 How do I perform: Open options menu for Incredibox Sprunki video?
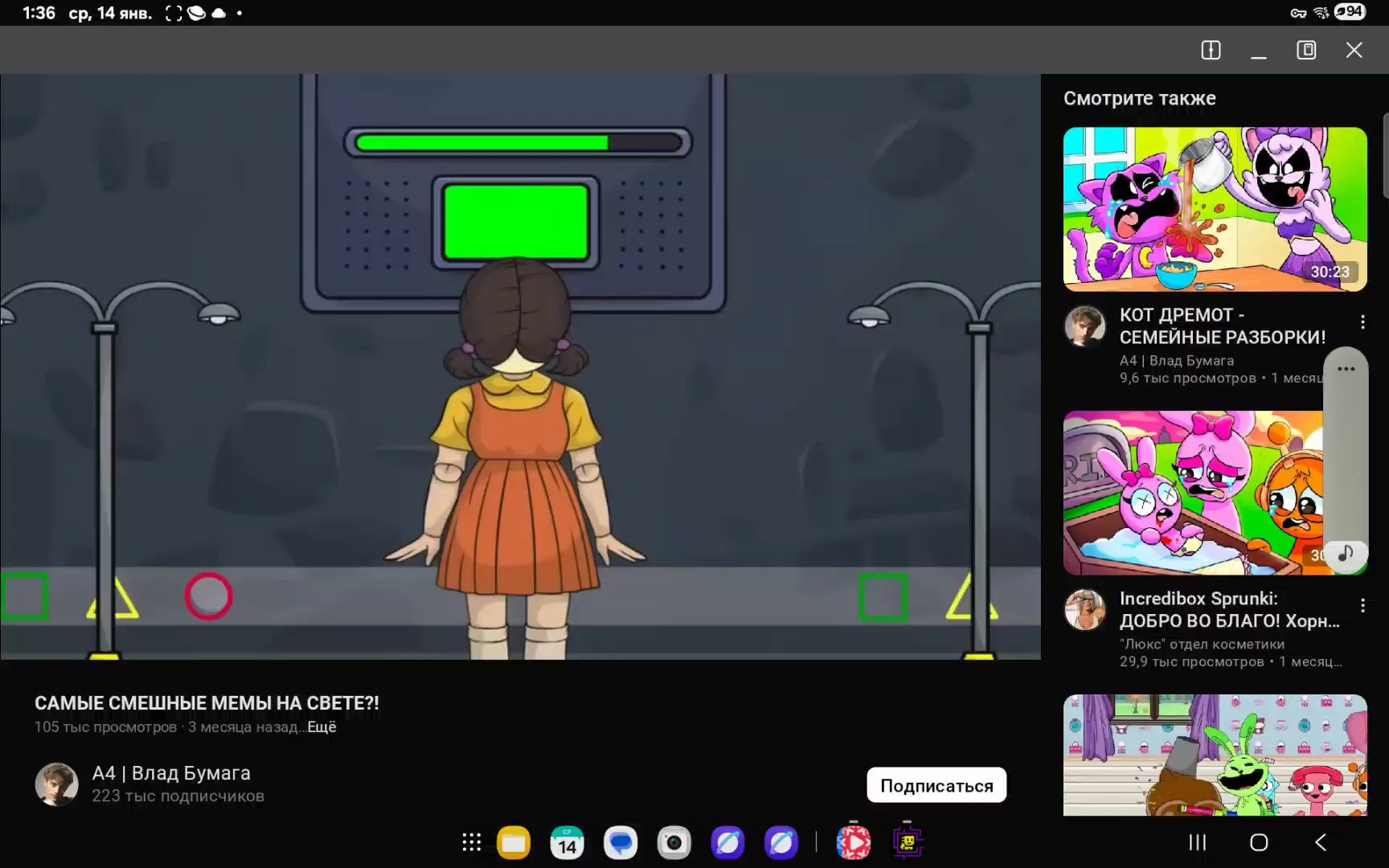[1362, 606]
